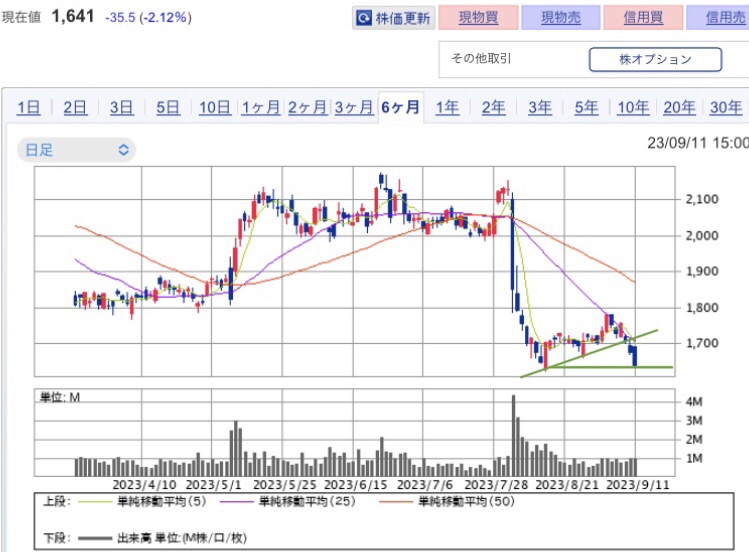Open the 日足 candle interval dropdown

tap(76, 150)
